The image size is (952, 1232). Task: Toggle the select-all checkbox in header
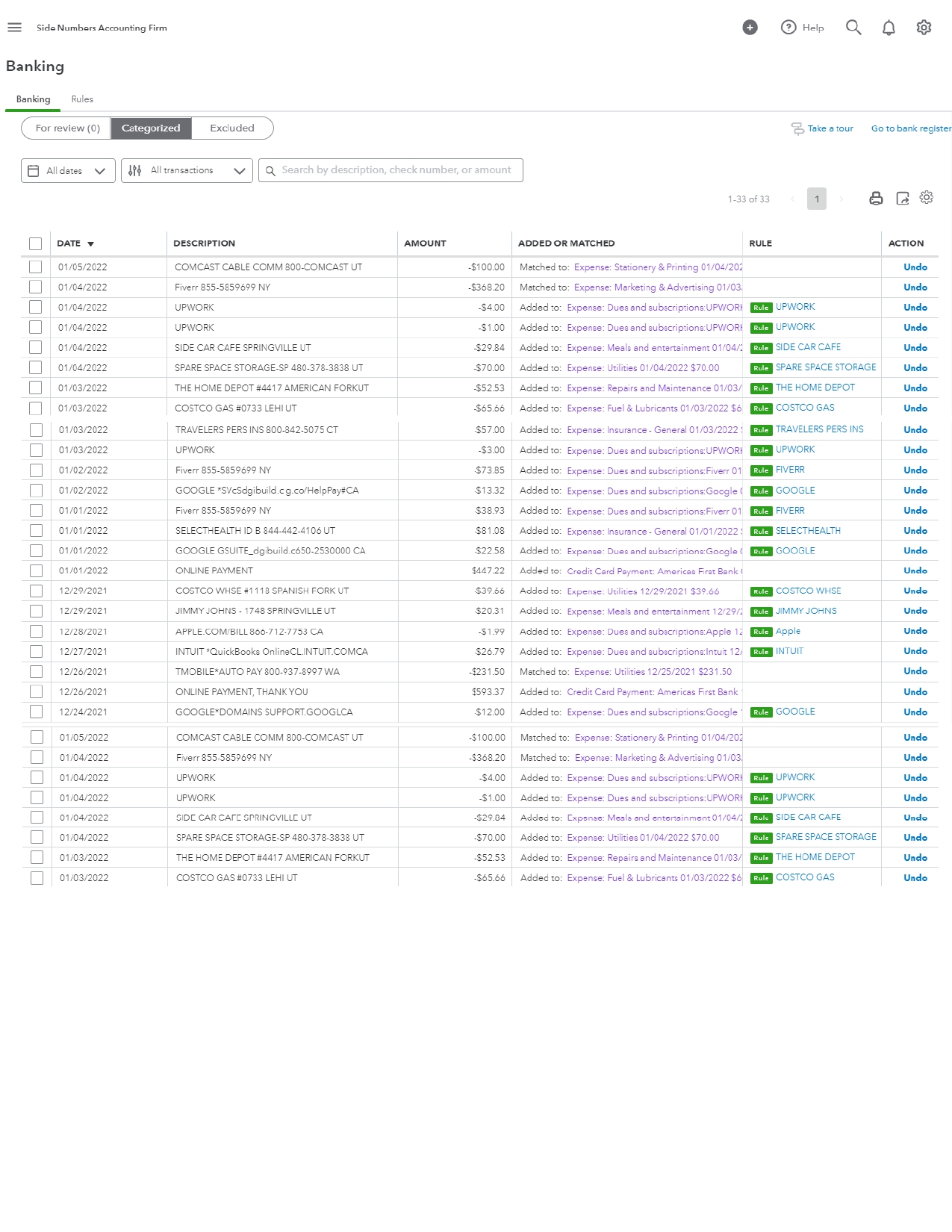[x=35, y=243]
